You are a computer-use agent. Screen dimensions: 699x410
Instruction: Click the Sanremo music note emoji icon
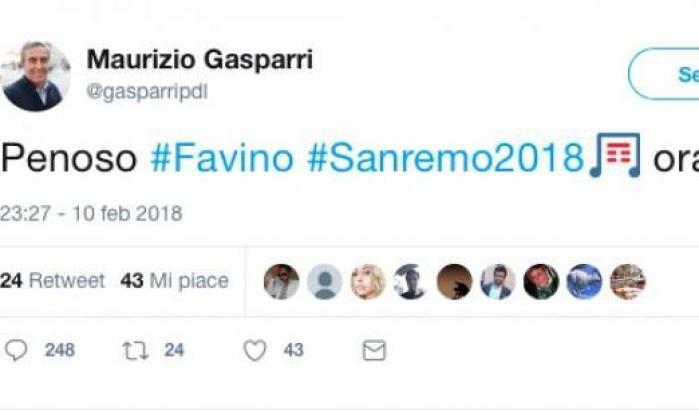click(615, 155)
